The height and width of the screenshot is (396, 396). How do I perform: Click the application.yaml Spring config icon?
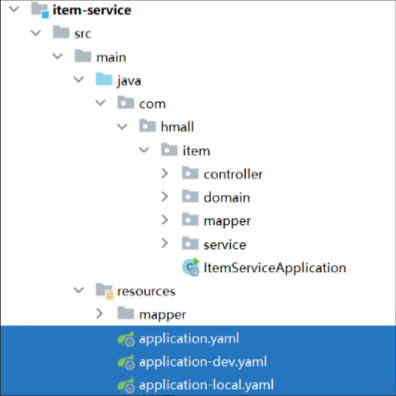tap(126, 339)
